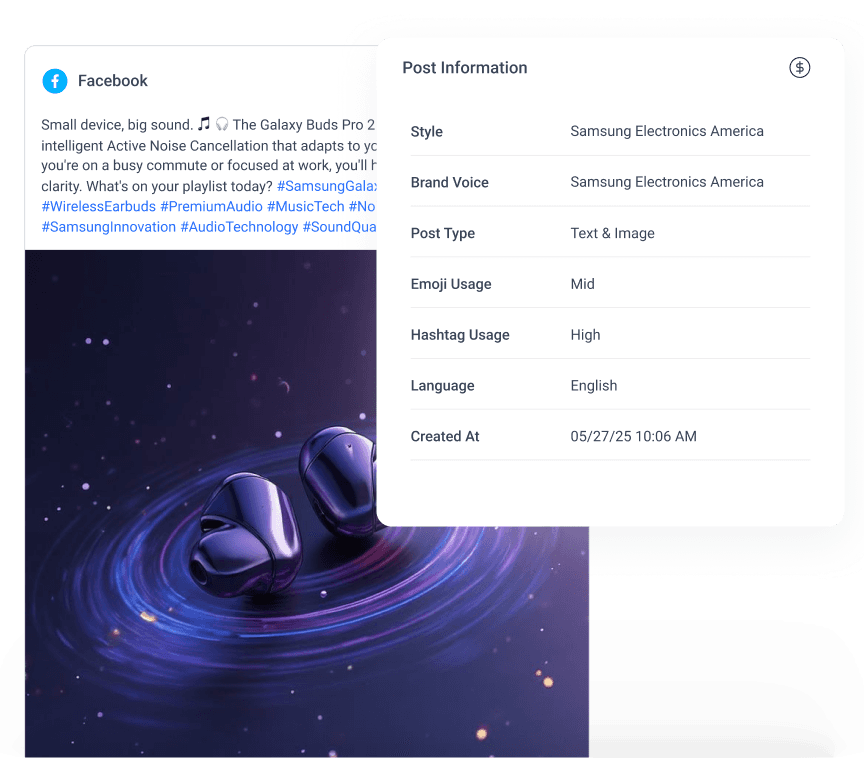Select the Style value Samsung Electronics America

click(x=667, y=131)
